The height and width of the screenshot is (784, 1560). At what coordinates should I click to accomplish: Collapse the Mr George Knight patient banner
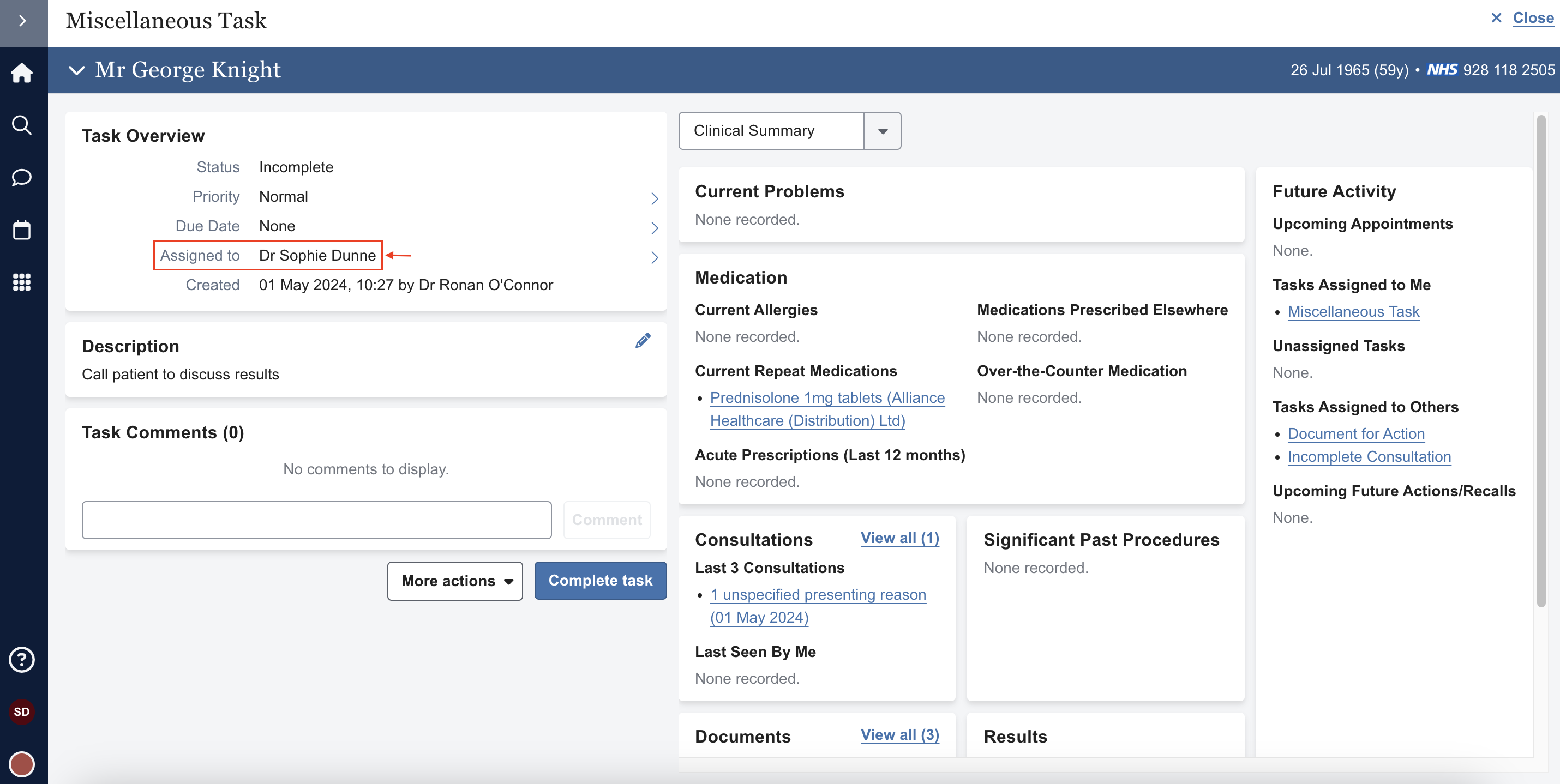pos(76,70)
